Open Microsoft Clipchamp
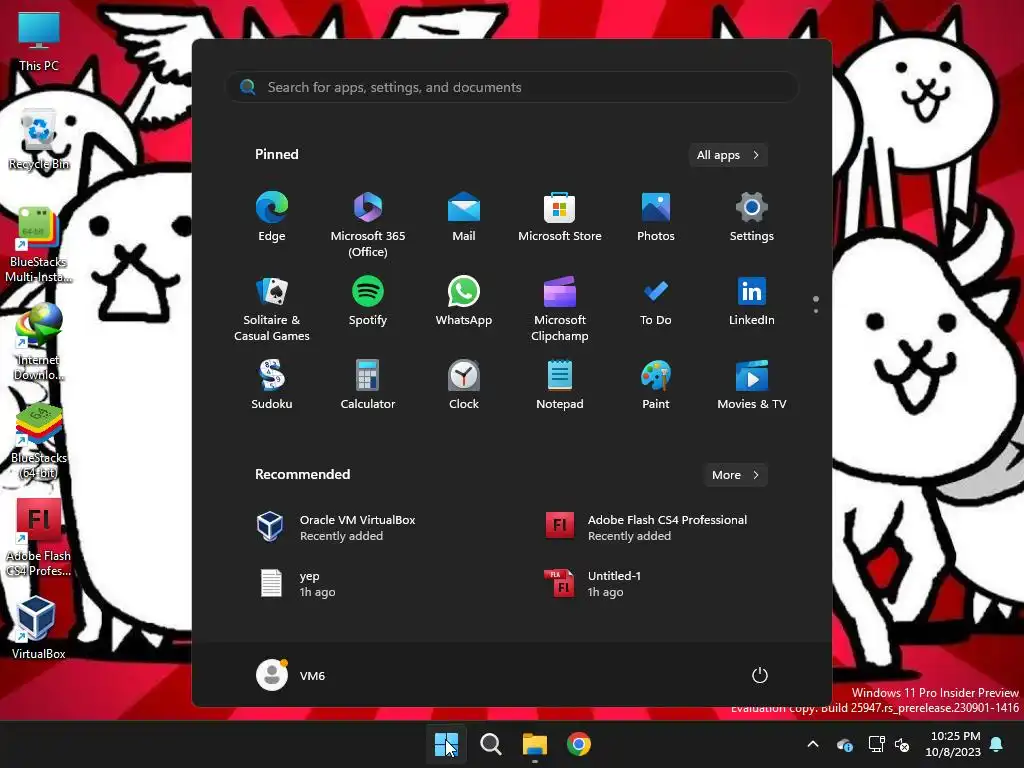Viewport: 1024px width, 768px height. pyautogui.click(x=560, y=309)
